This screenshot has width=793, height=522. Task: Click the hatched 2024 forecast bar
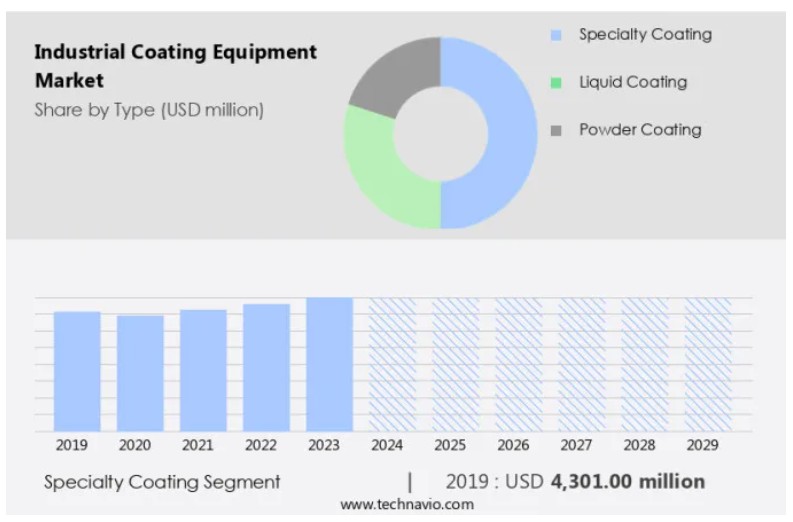click(x=392, y=363)
